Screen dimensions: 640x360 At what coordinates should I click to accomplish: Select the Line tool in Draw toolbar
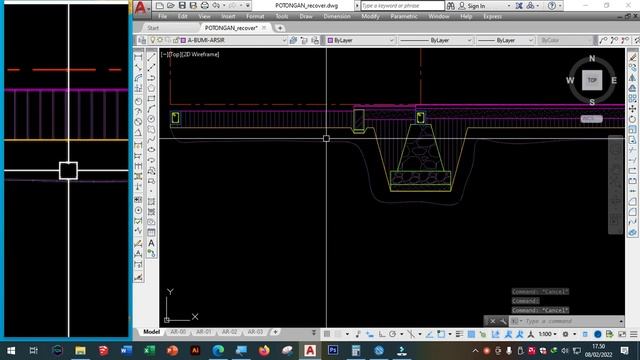pyautogui.click(x=151, y=57)
